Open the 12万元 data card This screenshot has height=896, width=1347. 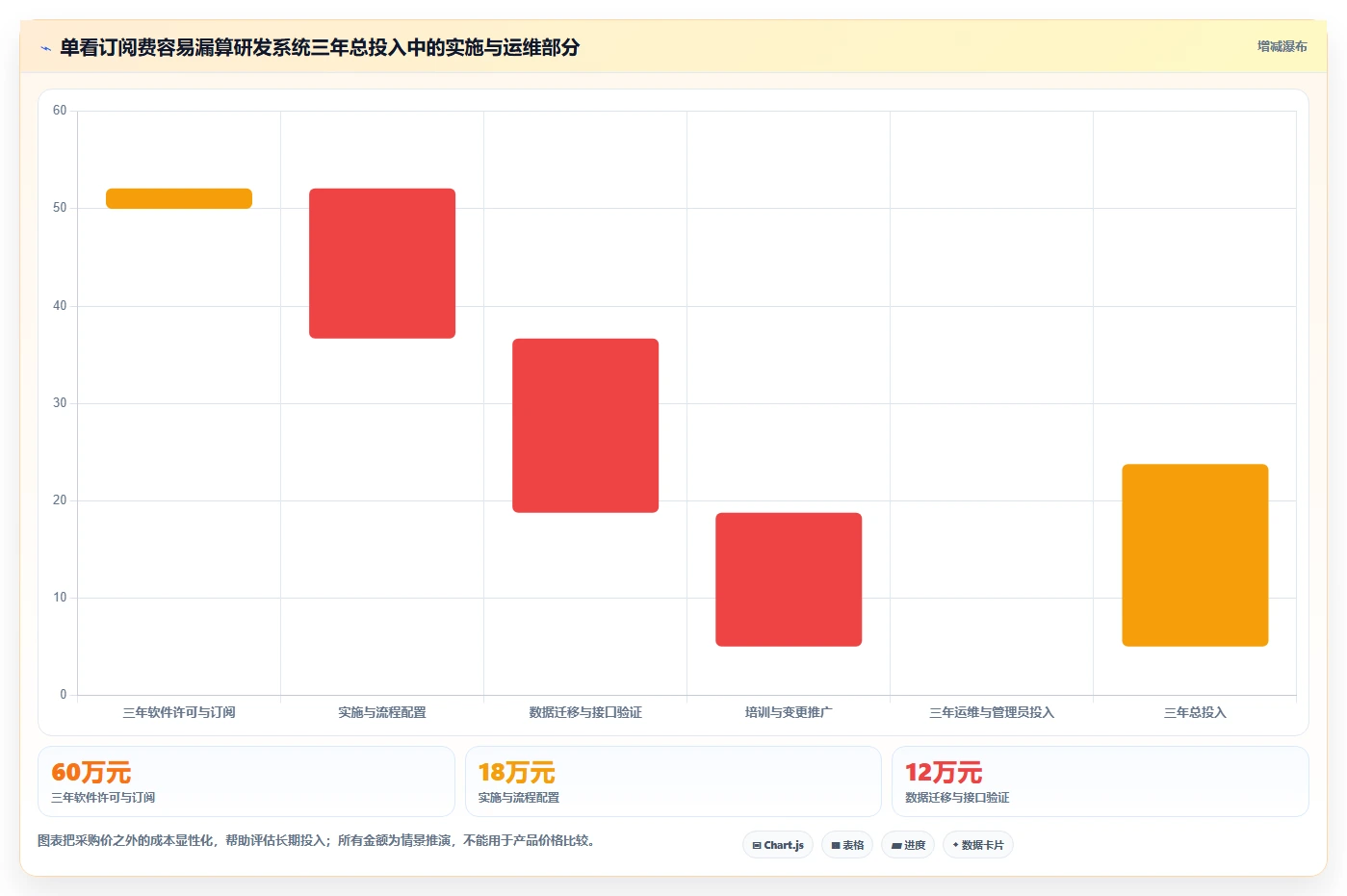click(1101, 781)
